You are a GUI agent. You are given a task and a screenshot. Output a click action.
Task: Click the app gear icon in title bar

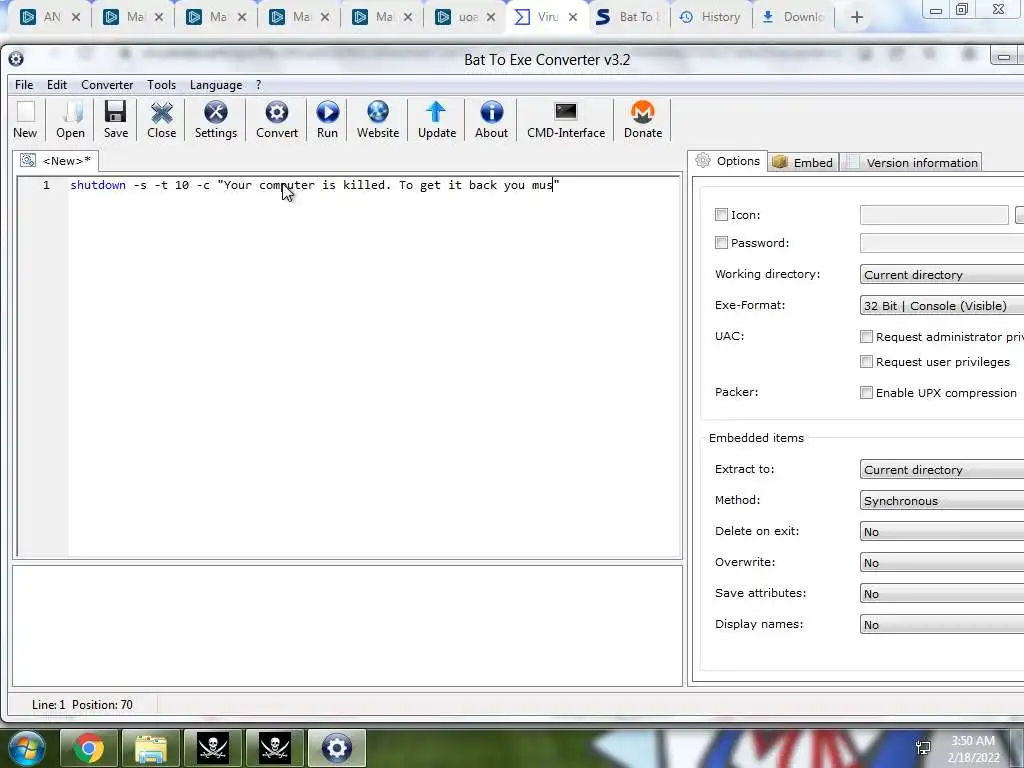[16, 59]
